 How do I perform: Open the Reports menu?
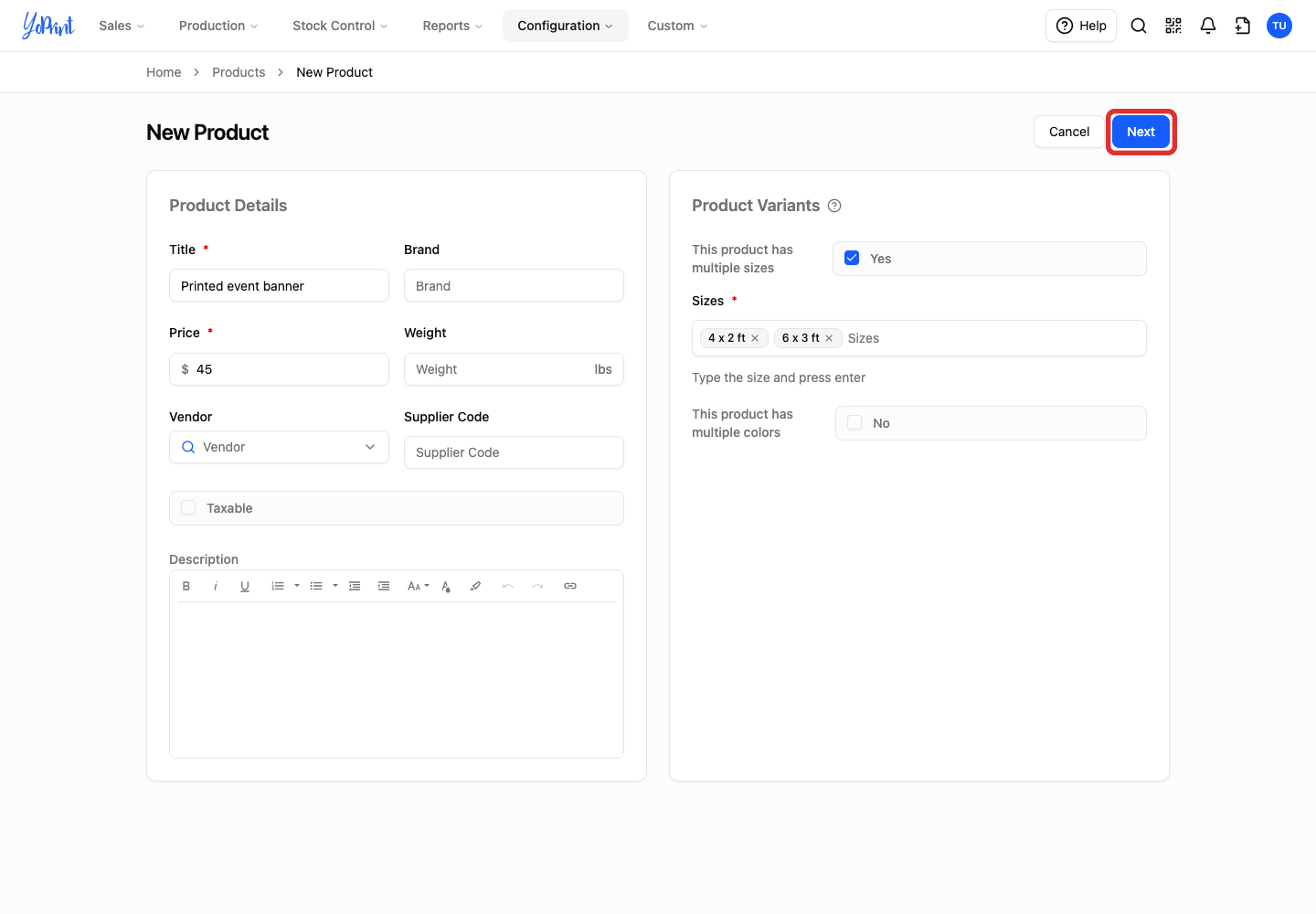pyautogui.click(x=452, y=26)
